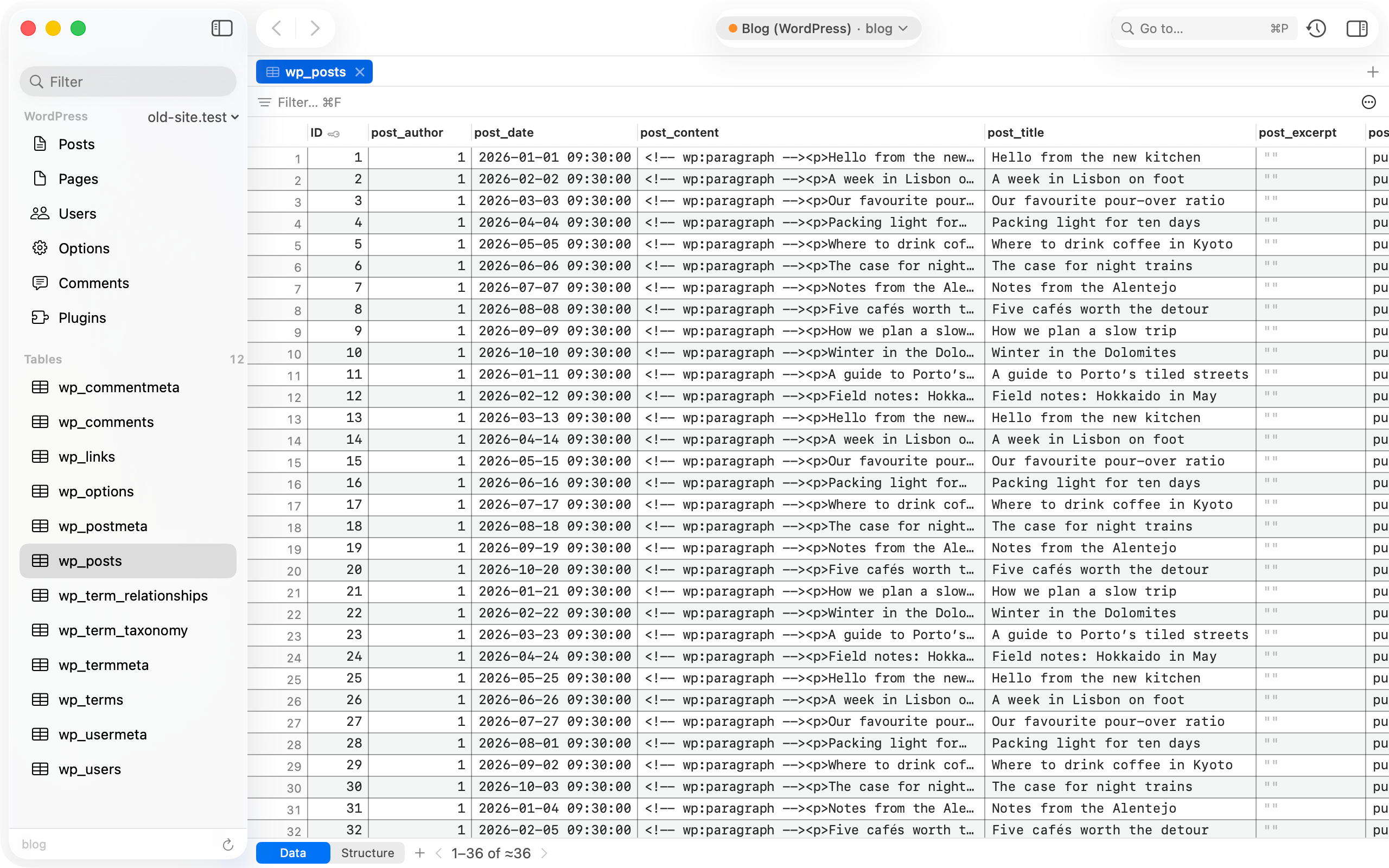The image size is (1389, 868).
Task: Select the wp_terms table
Action: click(128, 700)
